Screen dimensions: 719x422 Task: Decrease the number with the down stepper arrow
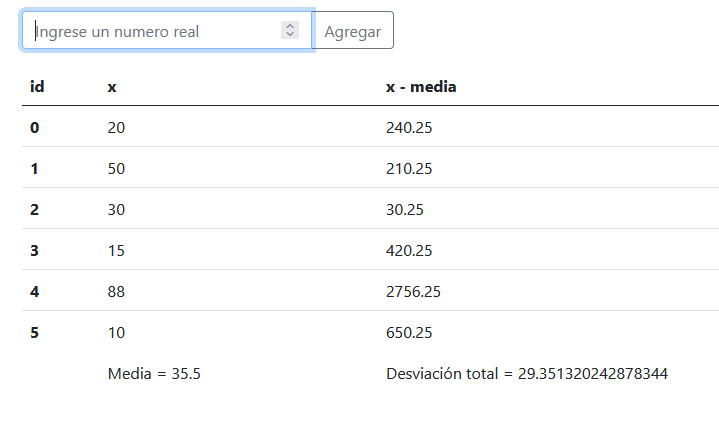pyautogui.click(x=290, y=34)
